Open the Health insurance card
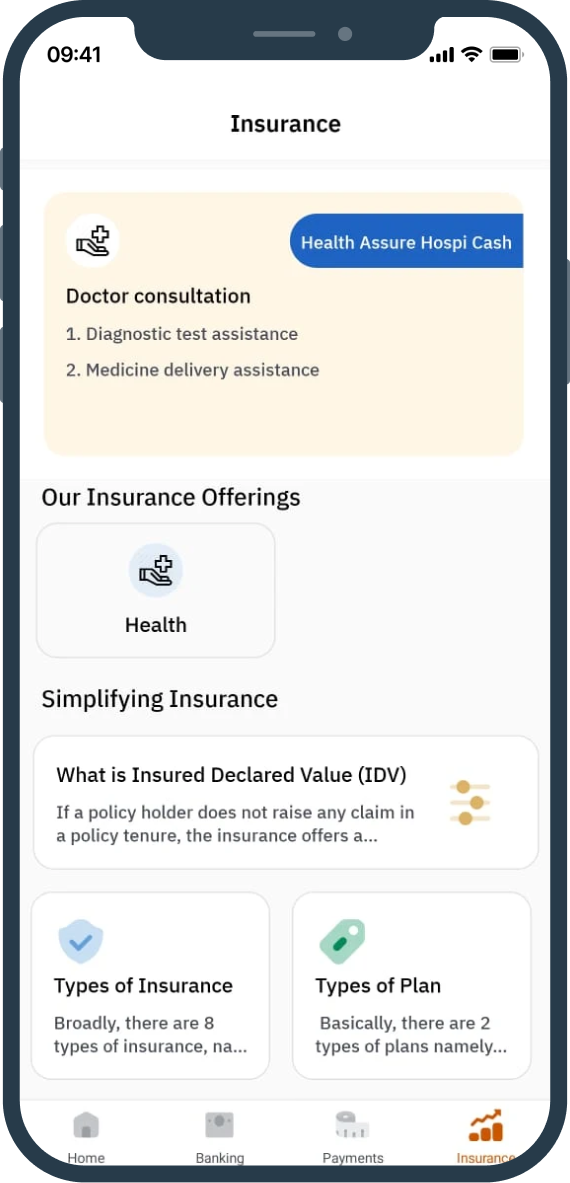This screenshot has width=570, height=1183. [x=156, y=590]
